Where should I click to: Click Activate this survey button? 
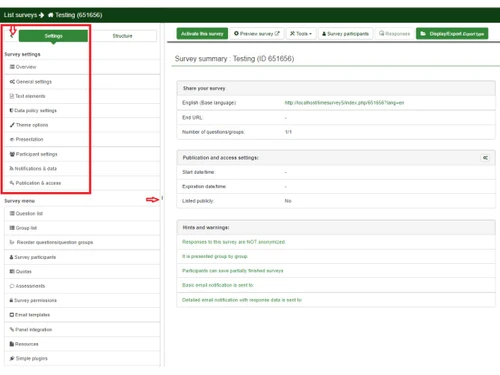202,34
